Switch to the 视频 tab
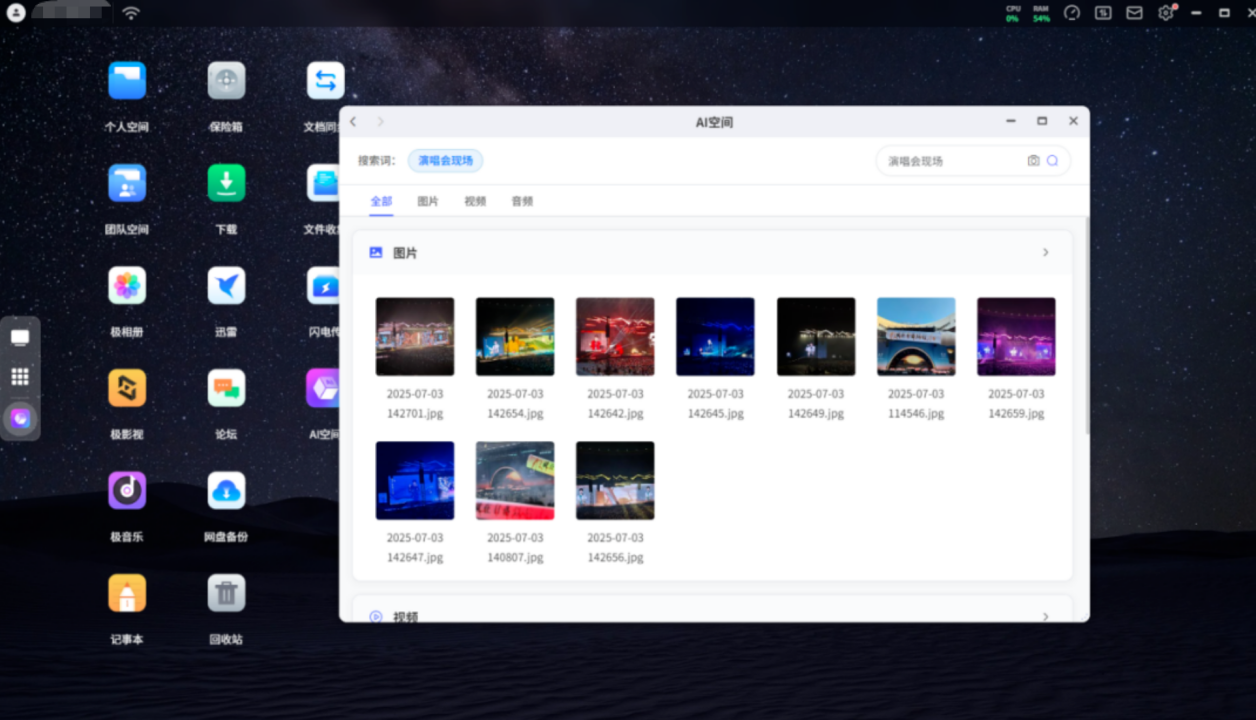The image size is (1256, 720). tap(475, 201)
